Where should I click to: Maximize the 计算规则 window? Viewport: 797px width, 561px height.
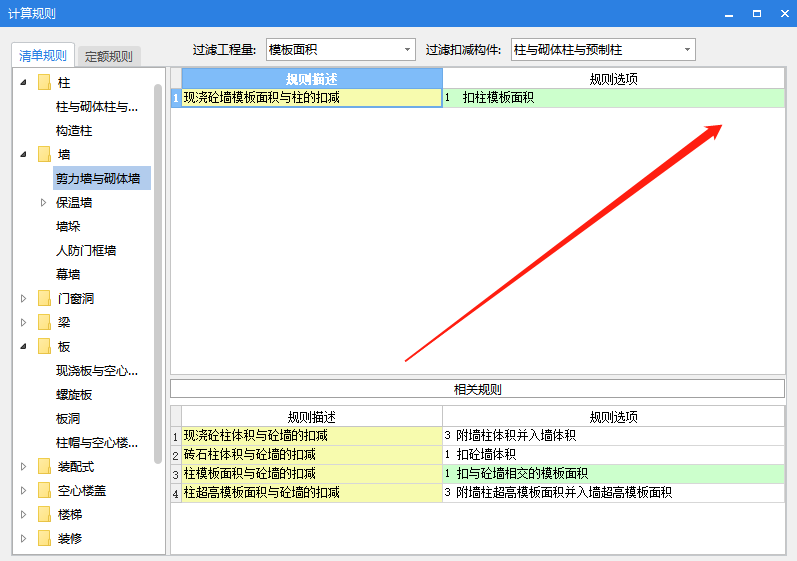(x=757, y=14)
